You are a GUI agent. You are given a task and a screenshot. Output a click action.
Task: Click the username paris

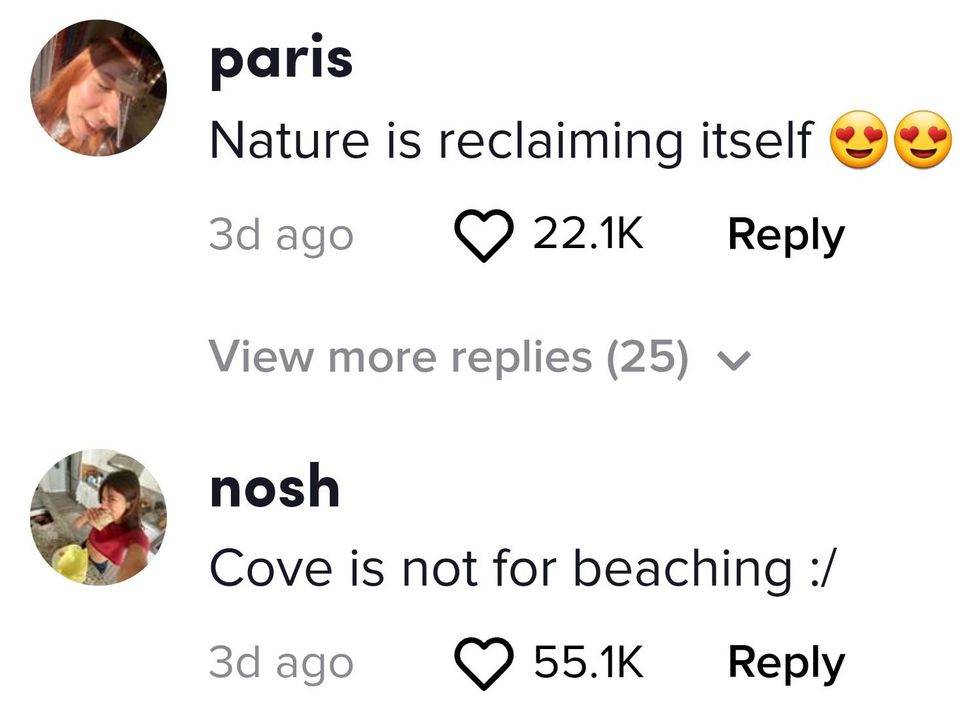click(x=281, y=60)
